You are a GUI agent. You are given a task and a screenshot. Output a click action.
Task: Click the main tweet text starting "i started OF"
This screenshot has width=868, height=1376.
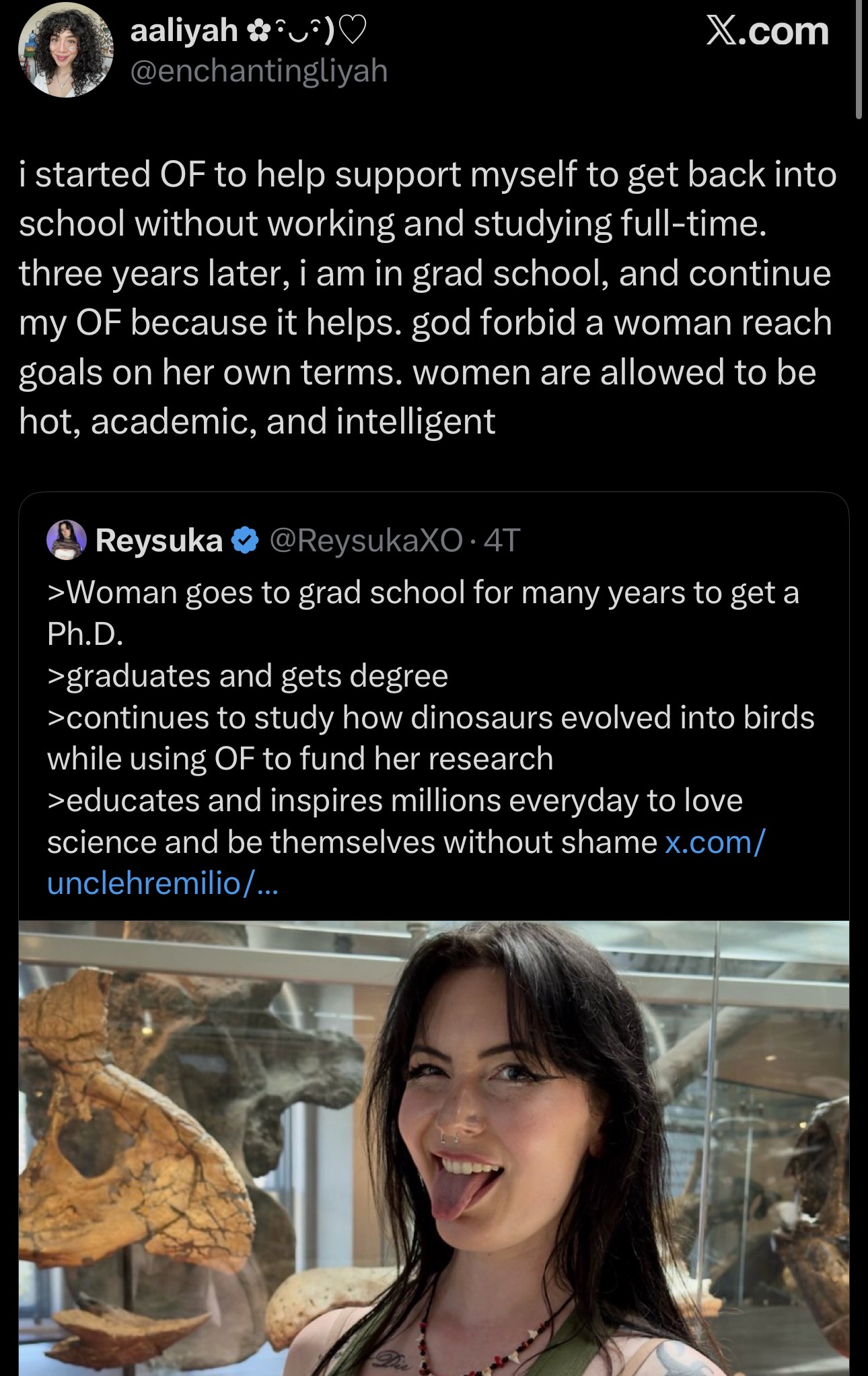[427, 175]
